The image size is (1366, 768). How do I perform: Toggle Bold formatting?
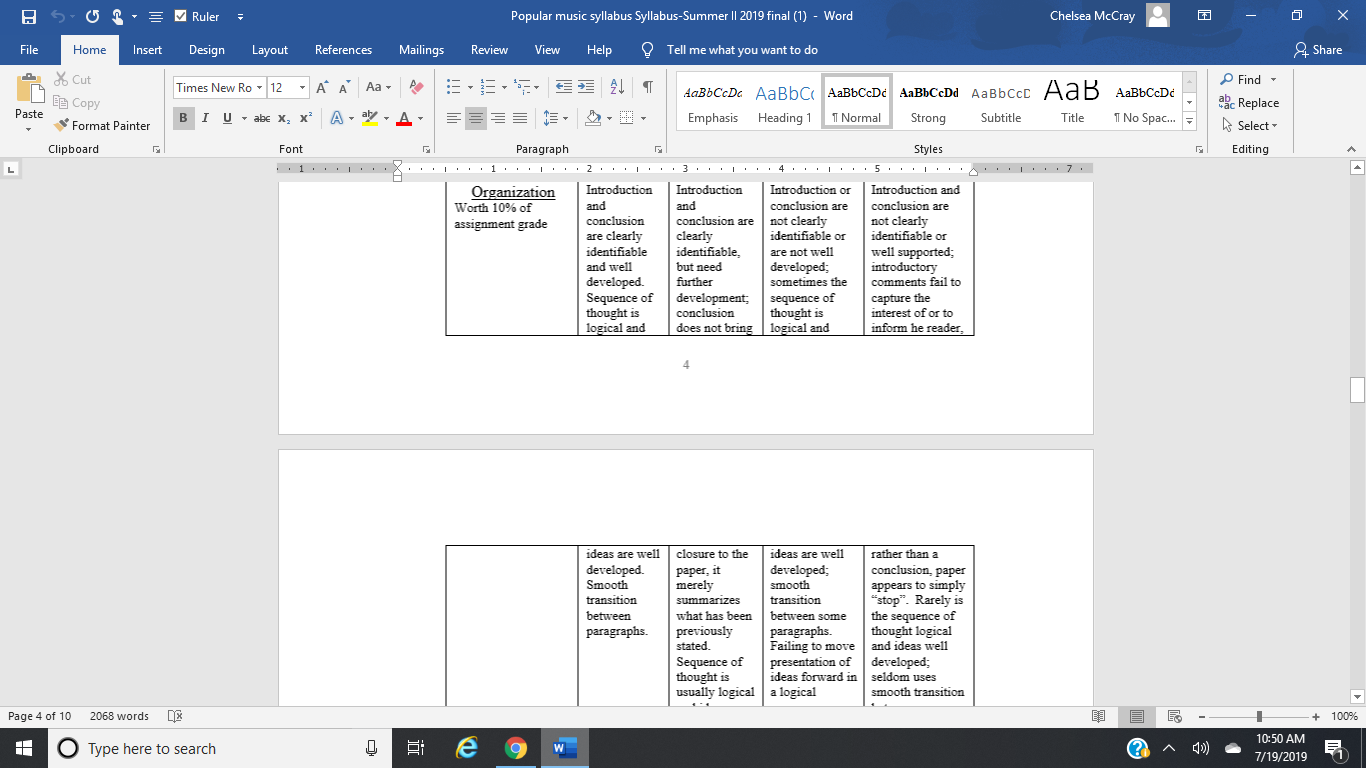183,118
